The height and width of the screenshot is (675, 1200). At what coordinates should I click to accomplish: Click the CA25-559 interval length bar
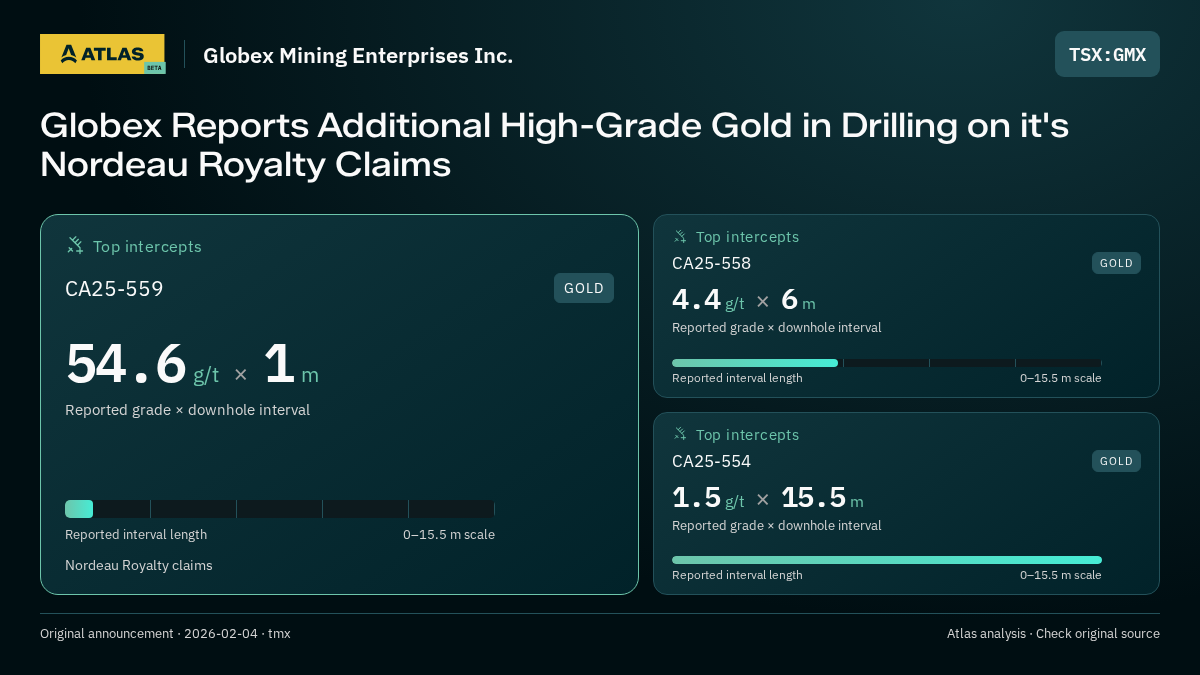tap(280, 509)
